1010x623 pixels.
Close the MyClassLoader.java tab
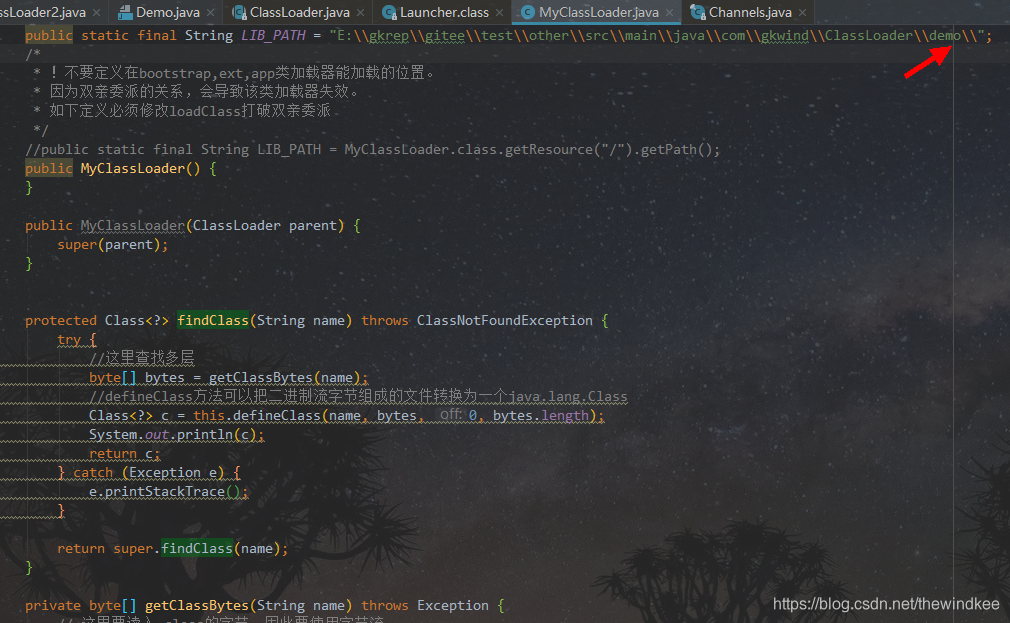tap(670, 12)
